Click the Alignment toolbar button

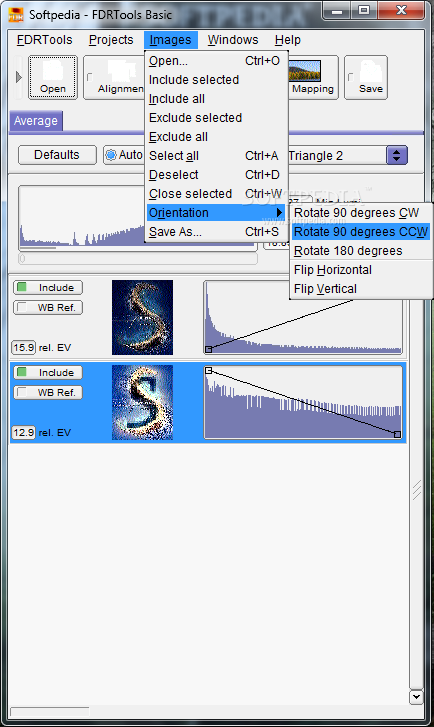pyautogui.click(x=114, y=77)
